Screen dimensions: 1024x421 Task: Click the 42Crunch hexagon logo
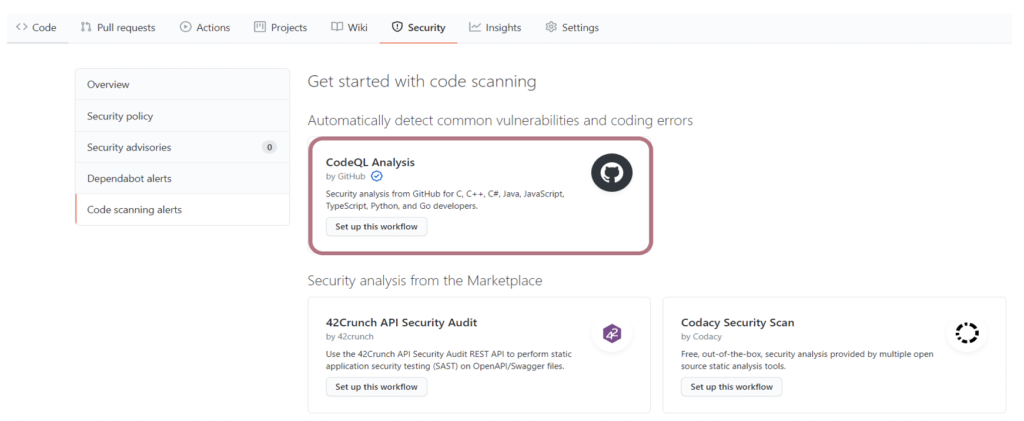(x=612, y=334)
